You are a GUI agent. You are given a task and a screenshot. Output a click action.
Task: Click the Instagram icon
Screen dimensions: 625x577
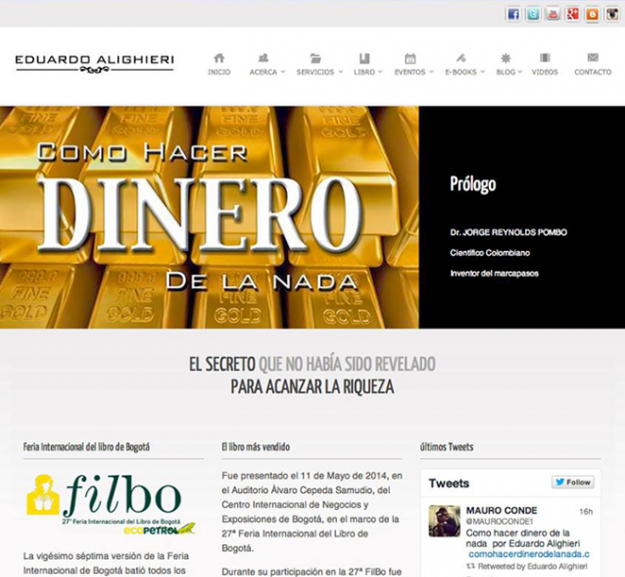point(613,14)
